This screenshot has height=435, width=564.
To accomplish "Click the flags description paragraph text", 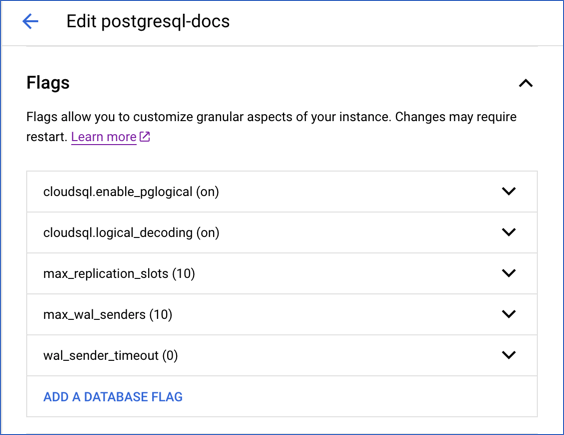I will click(x=271, y=127).
